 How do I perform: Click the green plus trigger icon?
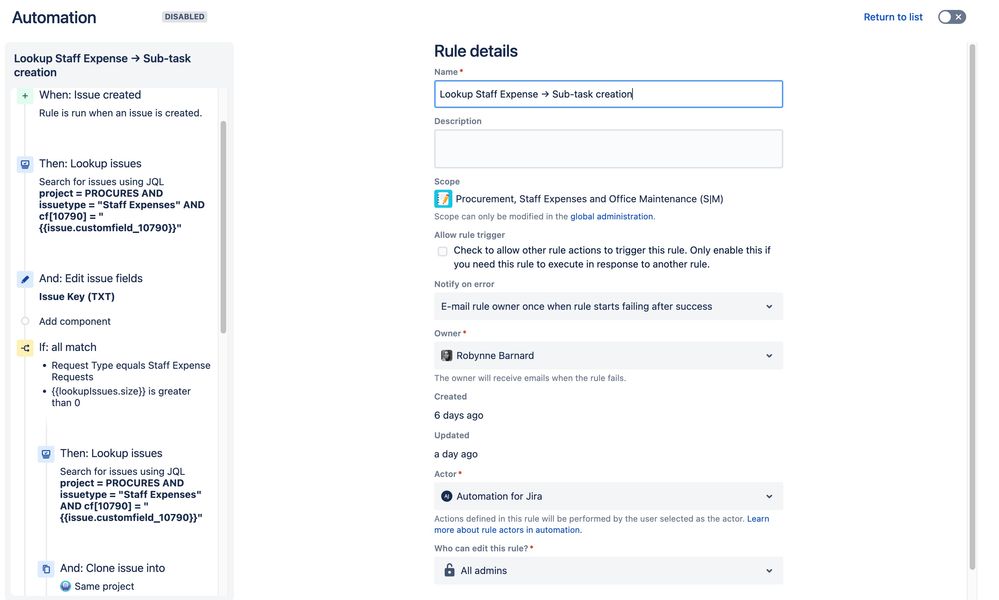click(x=25, y=96)
